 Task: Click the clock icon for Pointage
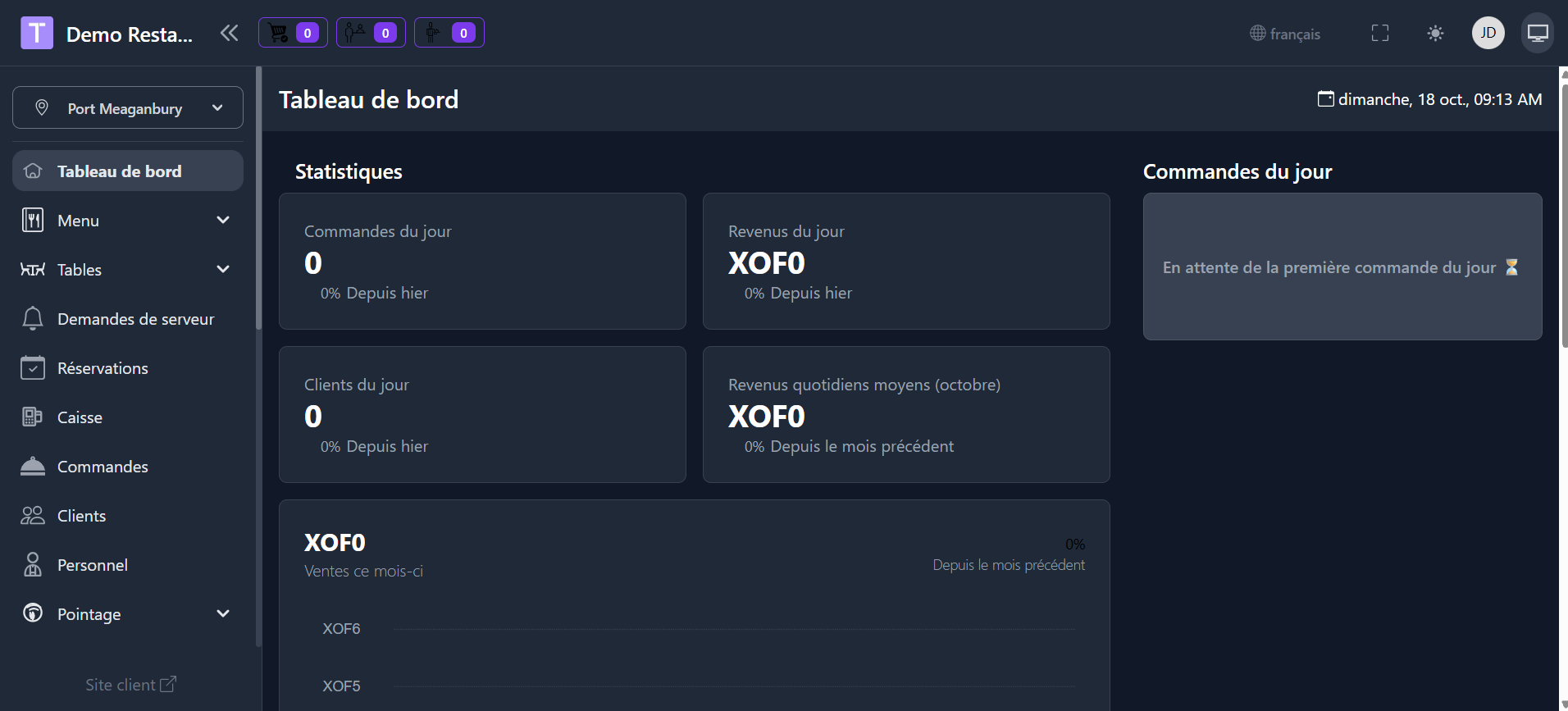tap(33, 613)
